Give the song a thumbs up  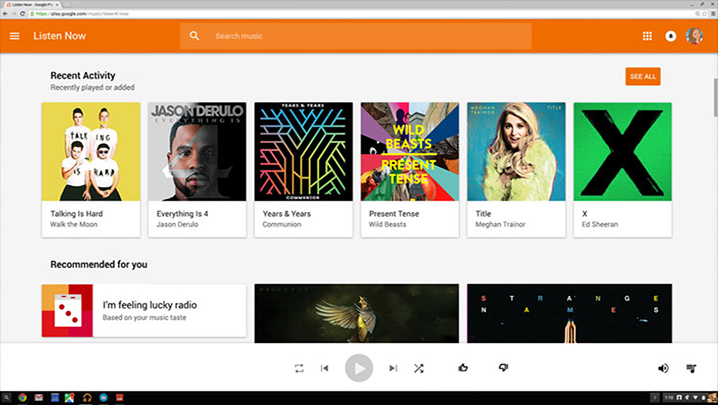pyautogui.click(x=463, y=367)
